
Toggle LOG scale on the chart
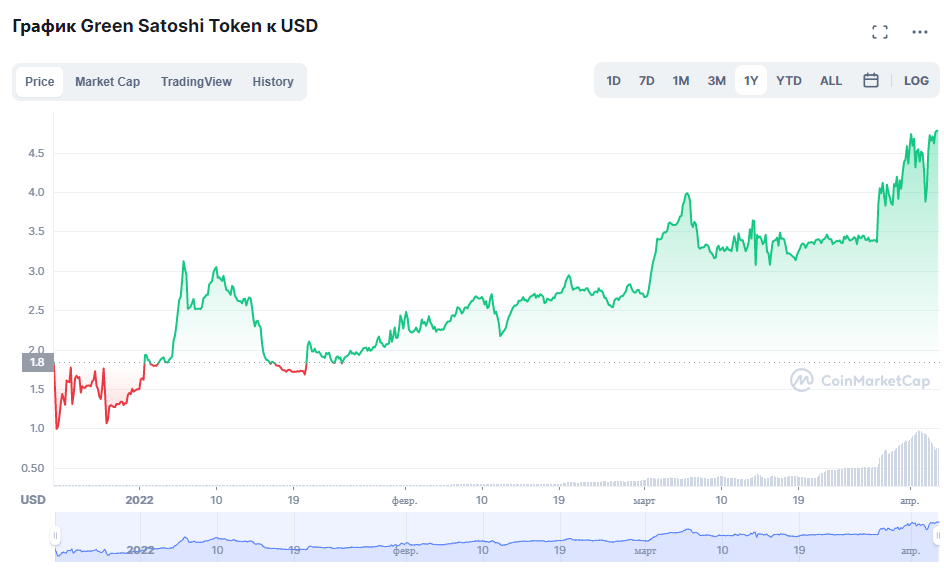coord(916,81)
